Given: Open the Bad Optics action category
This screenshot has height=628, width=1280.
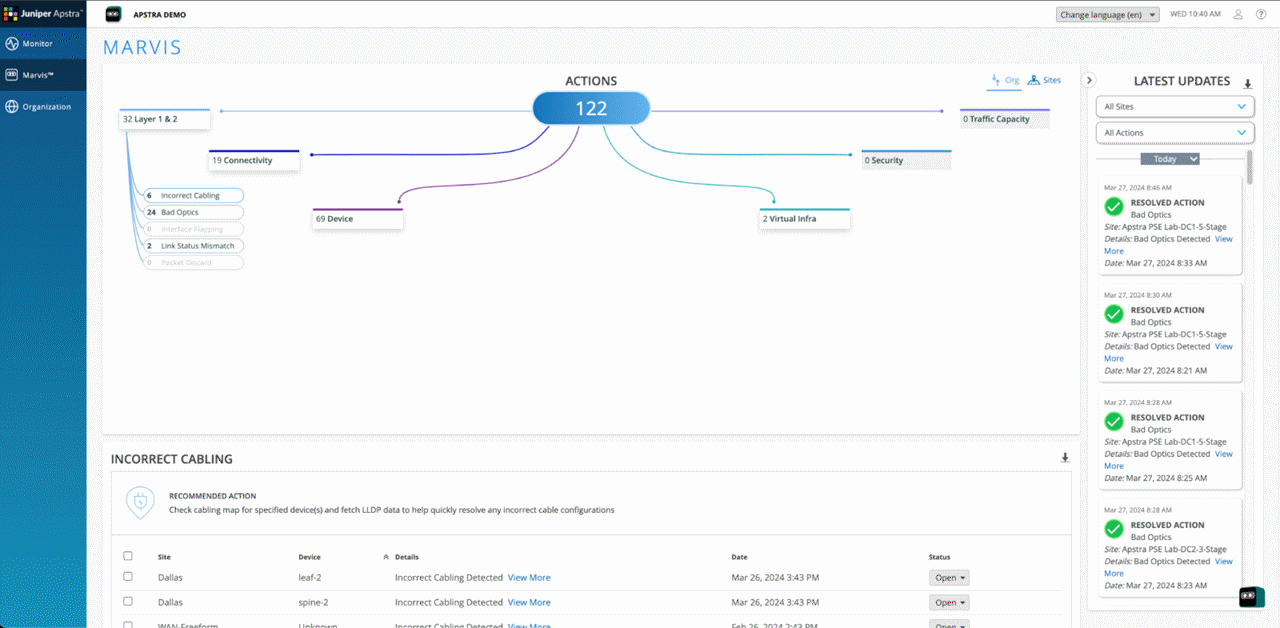Looking at the screenshot, I should pyautogui.click(x=192, y=212).
